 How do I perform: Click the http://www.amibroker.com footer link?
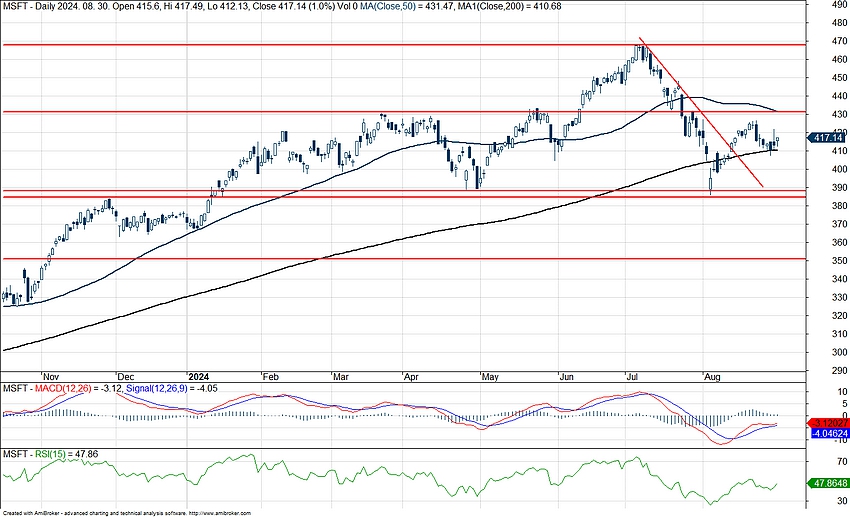220,513
